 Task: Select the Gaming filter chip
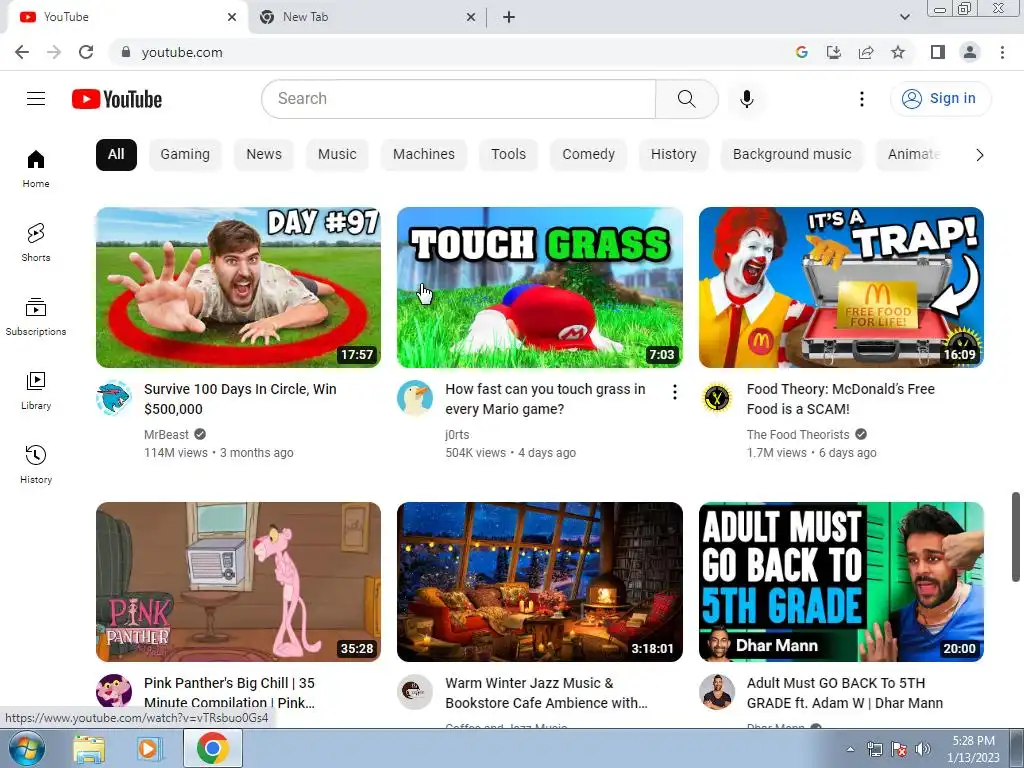click(x=185, y=155)
